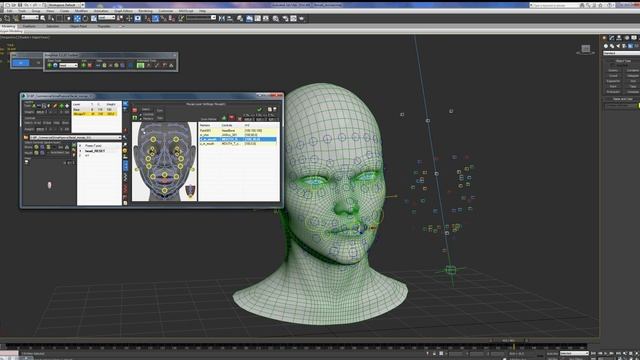Click the ViewCube in the viewport

586,49
